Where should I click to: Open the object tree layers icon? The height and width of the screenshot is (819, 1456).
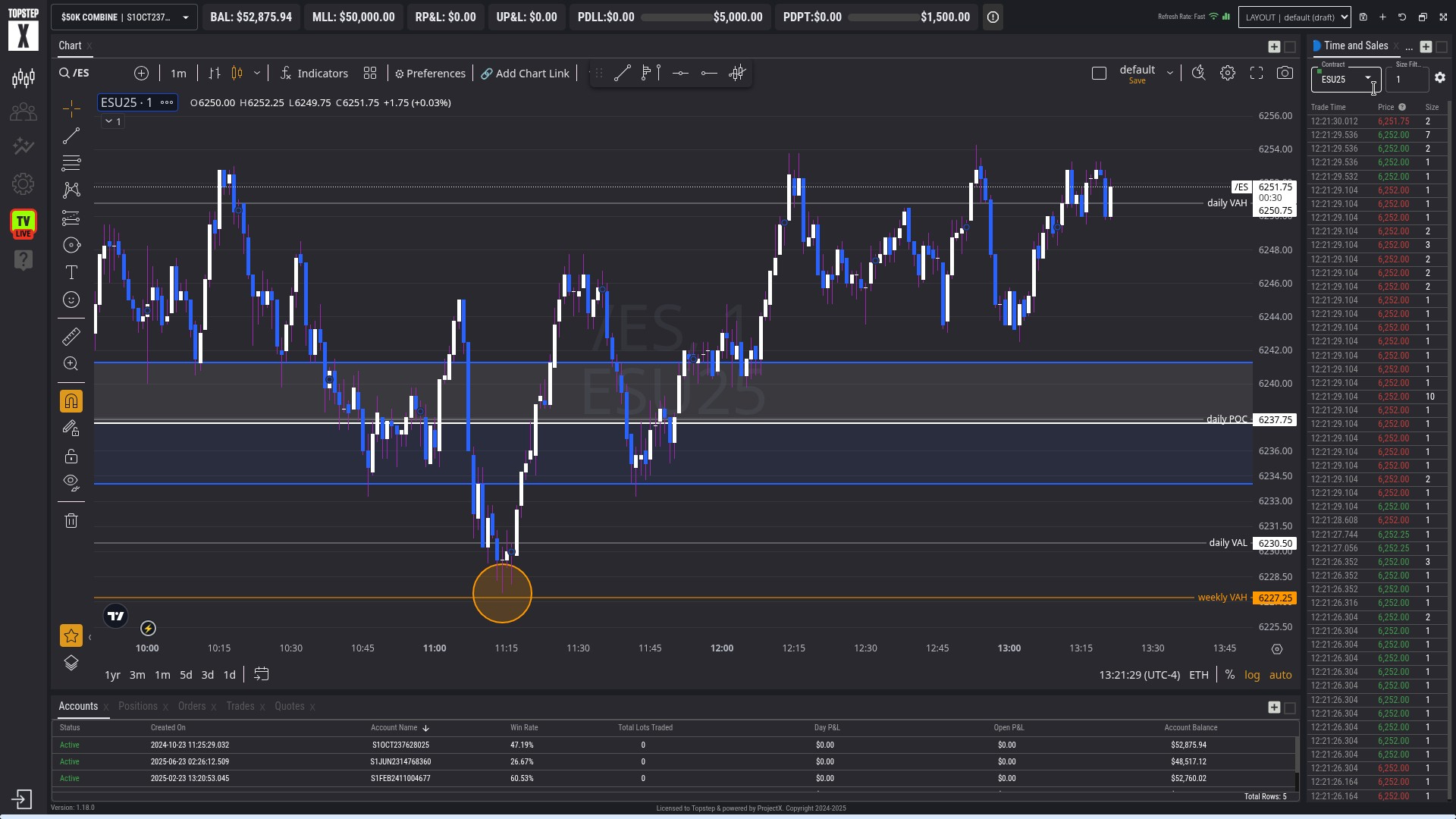click(x=71, y=663)
